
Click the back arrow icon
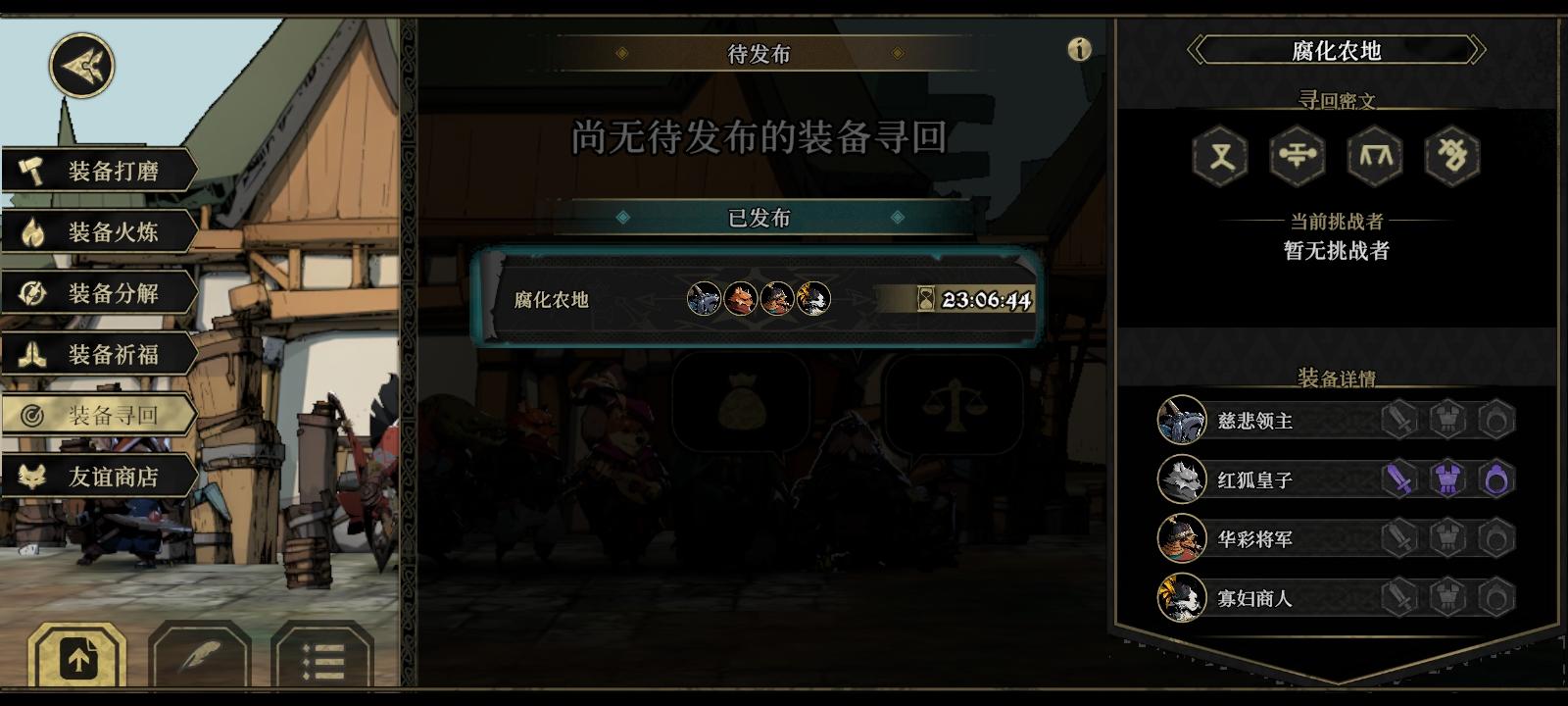pos(82,66)
